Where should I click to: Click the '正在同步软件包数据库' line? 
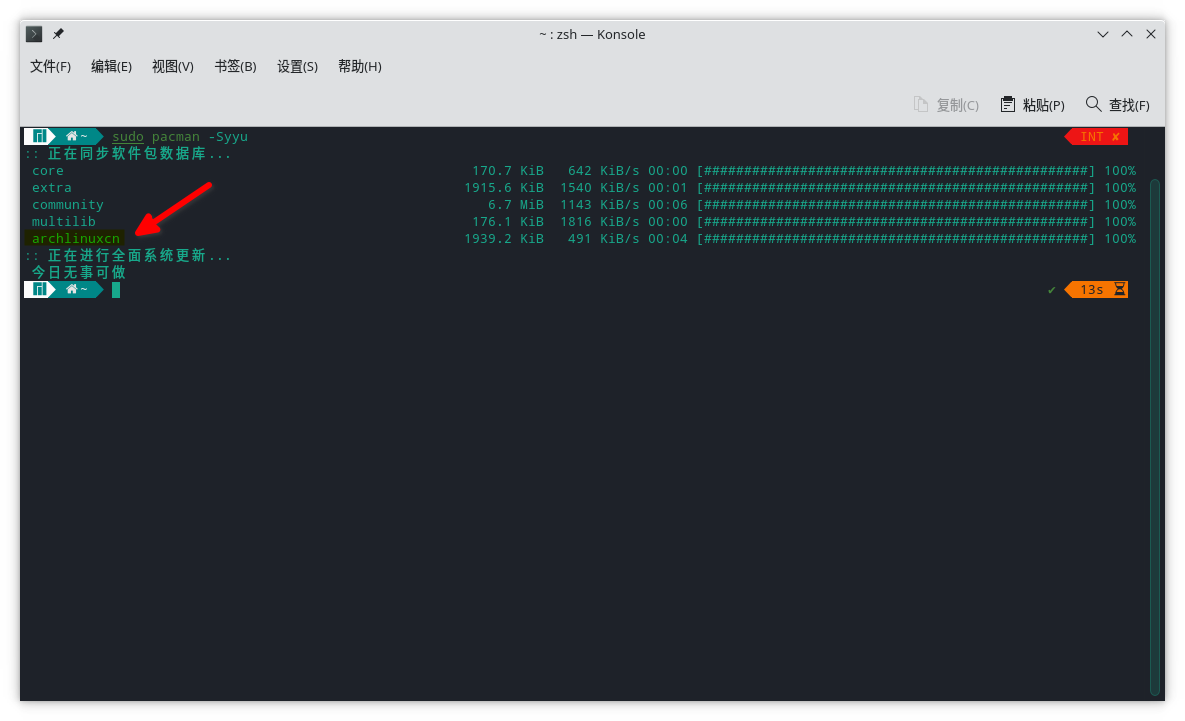click(x=127, y=153)
